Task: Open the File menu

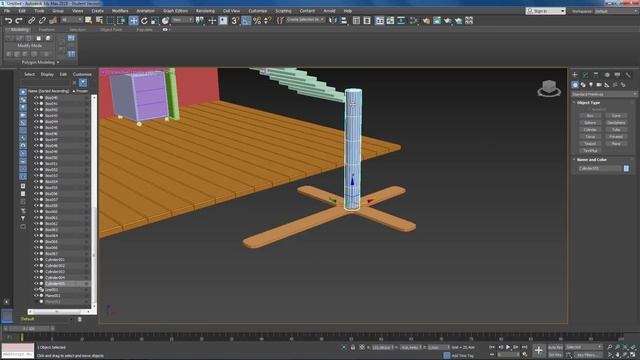Action: (x=7, y=11)
